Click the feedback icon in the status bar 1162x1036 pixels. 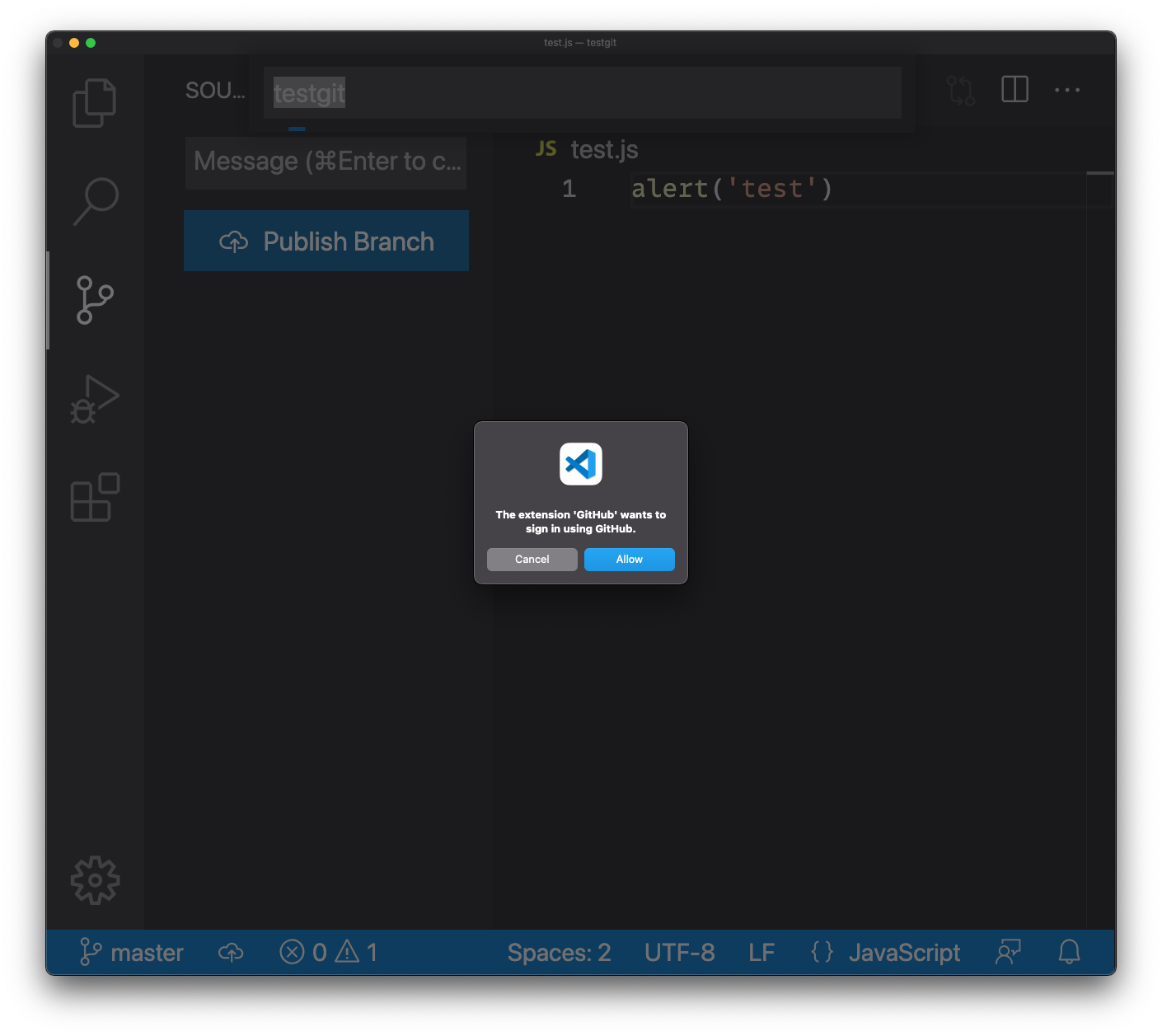point(1007,952)
